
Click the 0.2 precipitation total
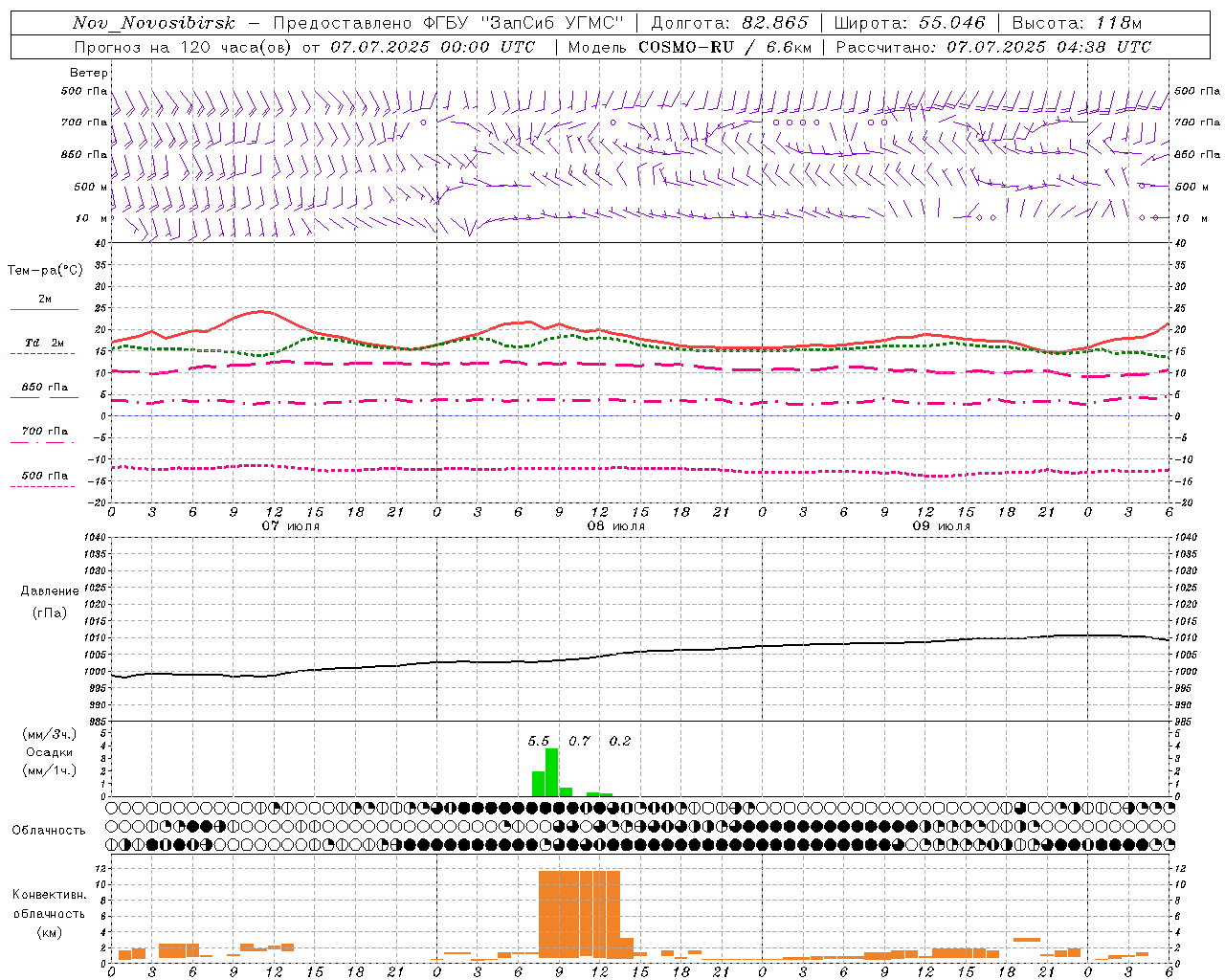click(x=620, y=741)
